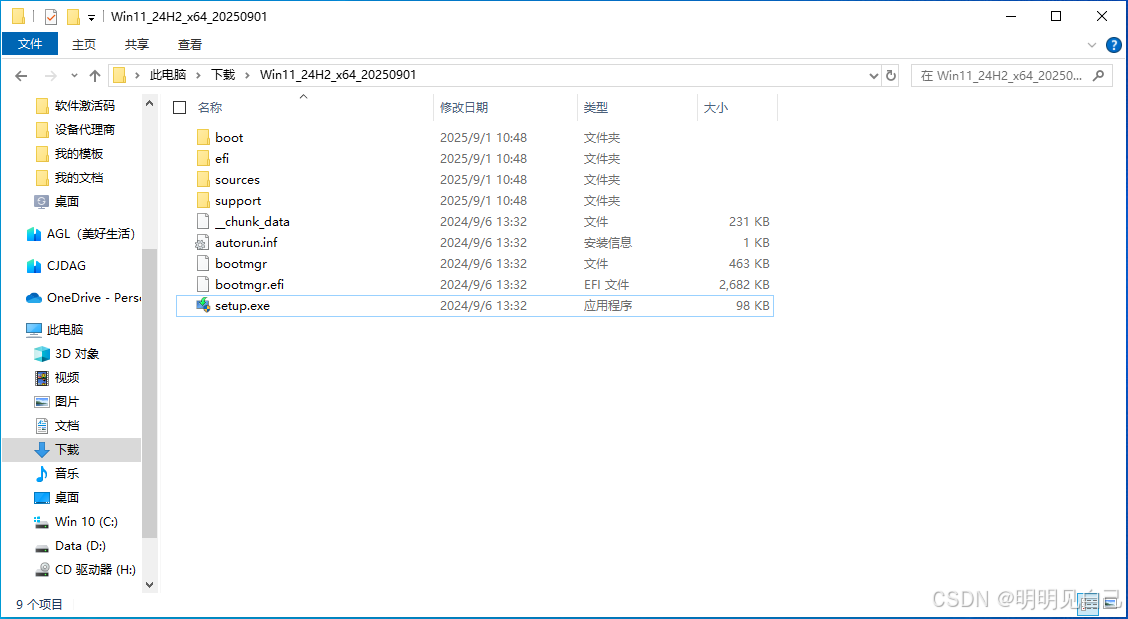Expand 此电脑 breadcrumb chevron

click(x=199, y=75)
